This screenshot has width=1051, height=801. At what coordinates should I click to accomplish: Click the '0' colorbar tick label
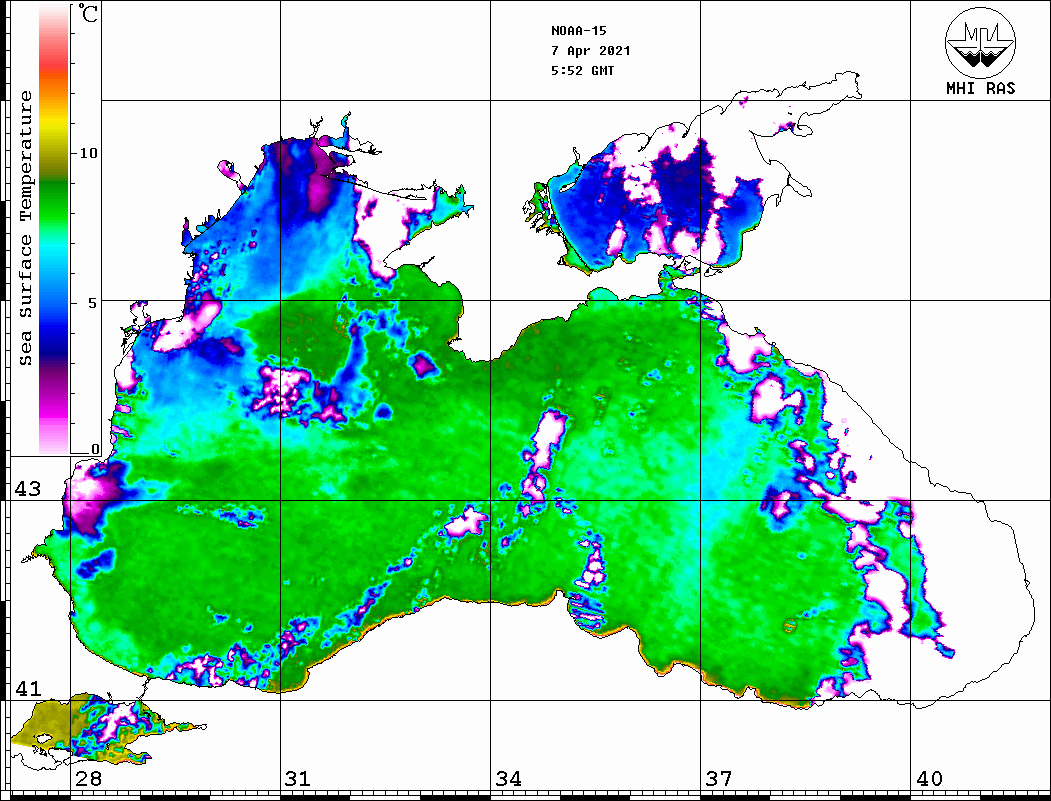tap(95, 450)
